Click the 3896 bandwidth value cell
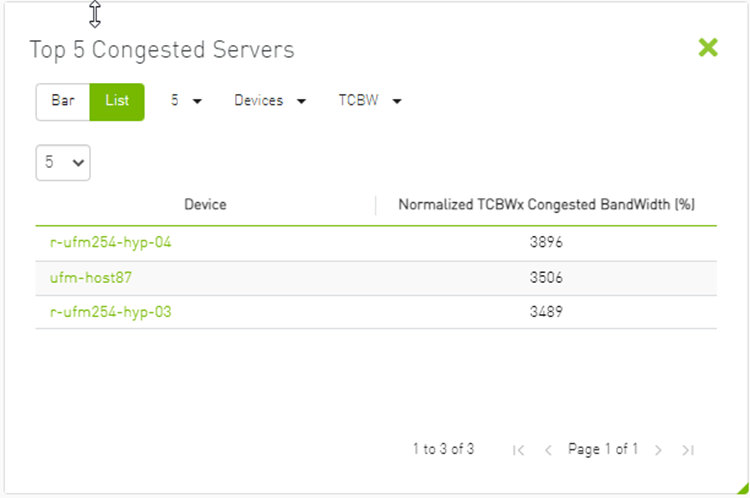Viewport: 750px width, 498px height. tap(547, 243)
